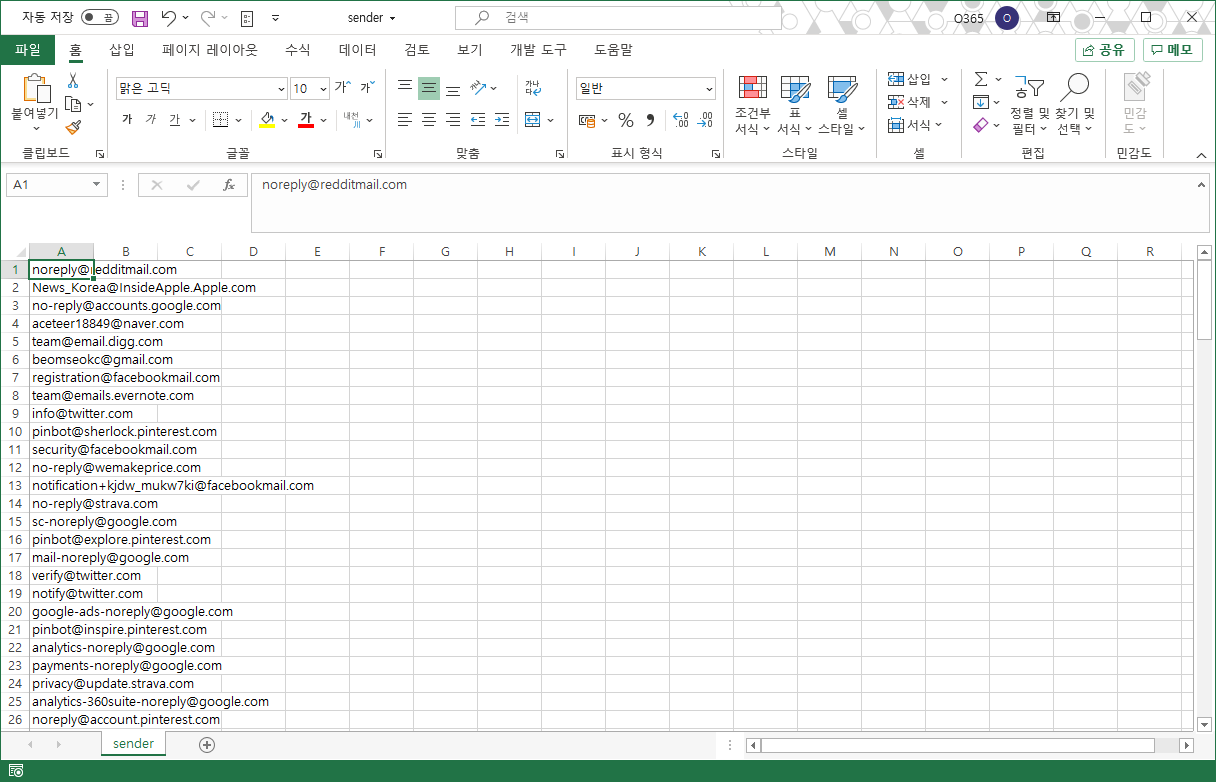Screen dimensions: 1216x782
Task: Toggle bold formatting 가
Action: pyautogui.click(x=127, y=120)
